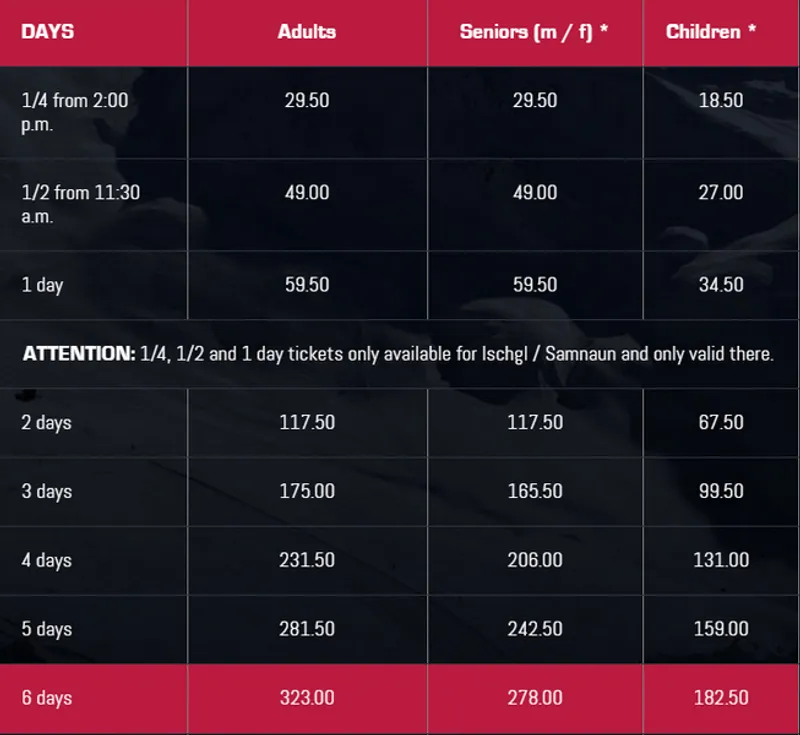Select the Seniors (m / f) column header
800x735 pixels.
coord(534,32)
